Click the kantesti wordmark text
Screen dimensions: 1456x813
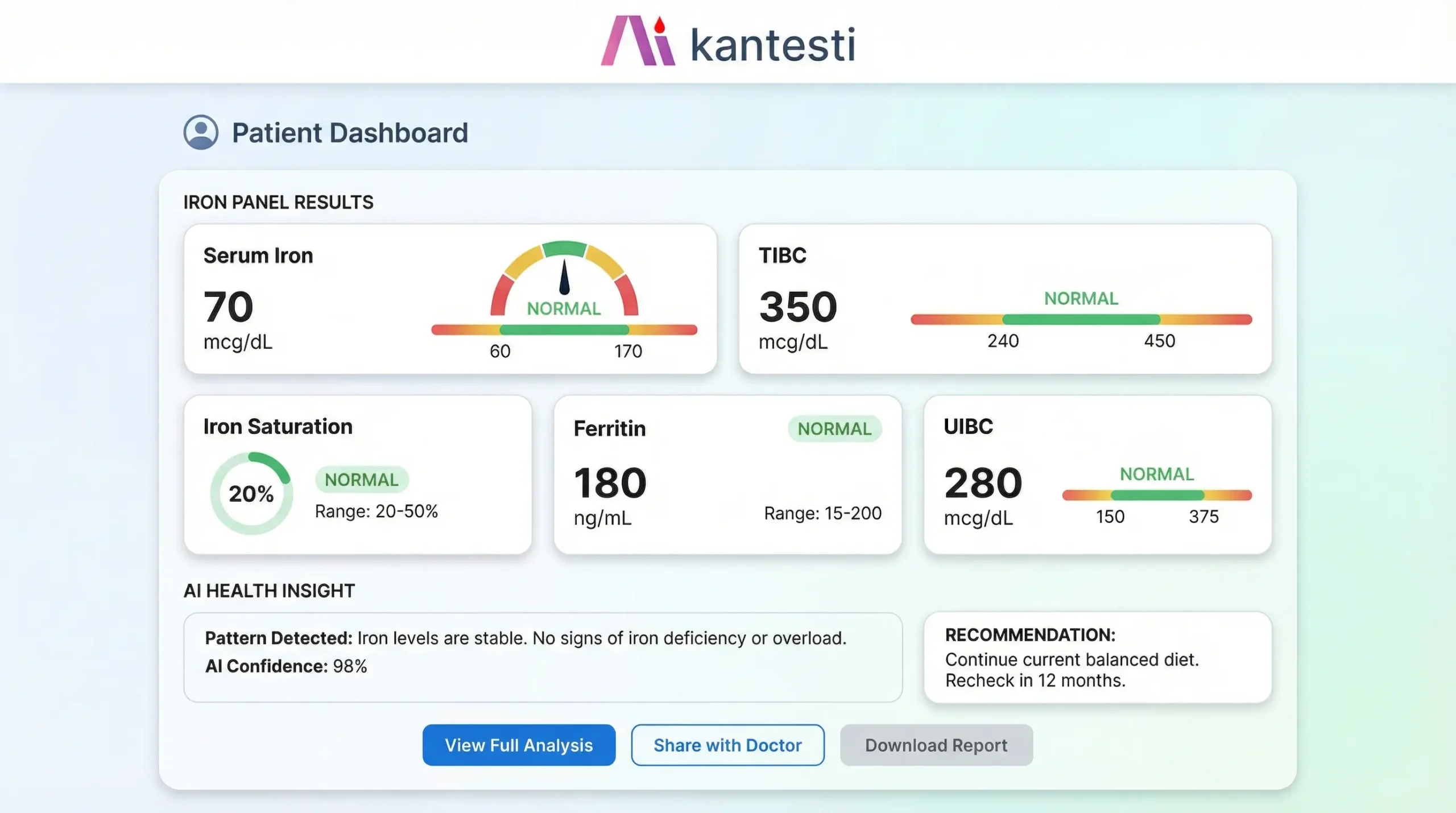click(x=773, y=44)
